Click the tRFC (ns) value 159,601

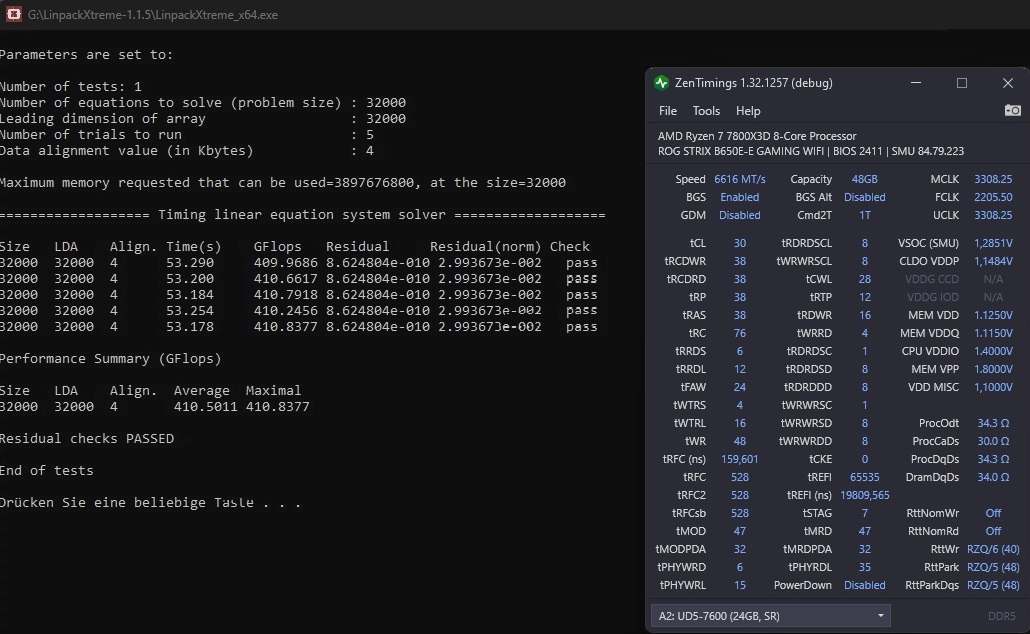point(740,459)
